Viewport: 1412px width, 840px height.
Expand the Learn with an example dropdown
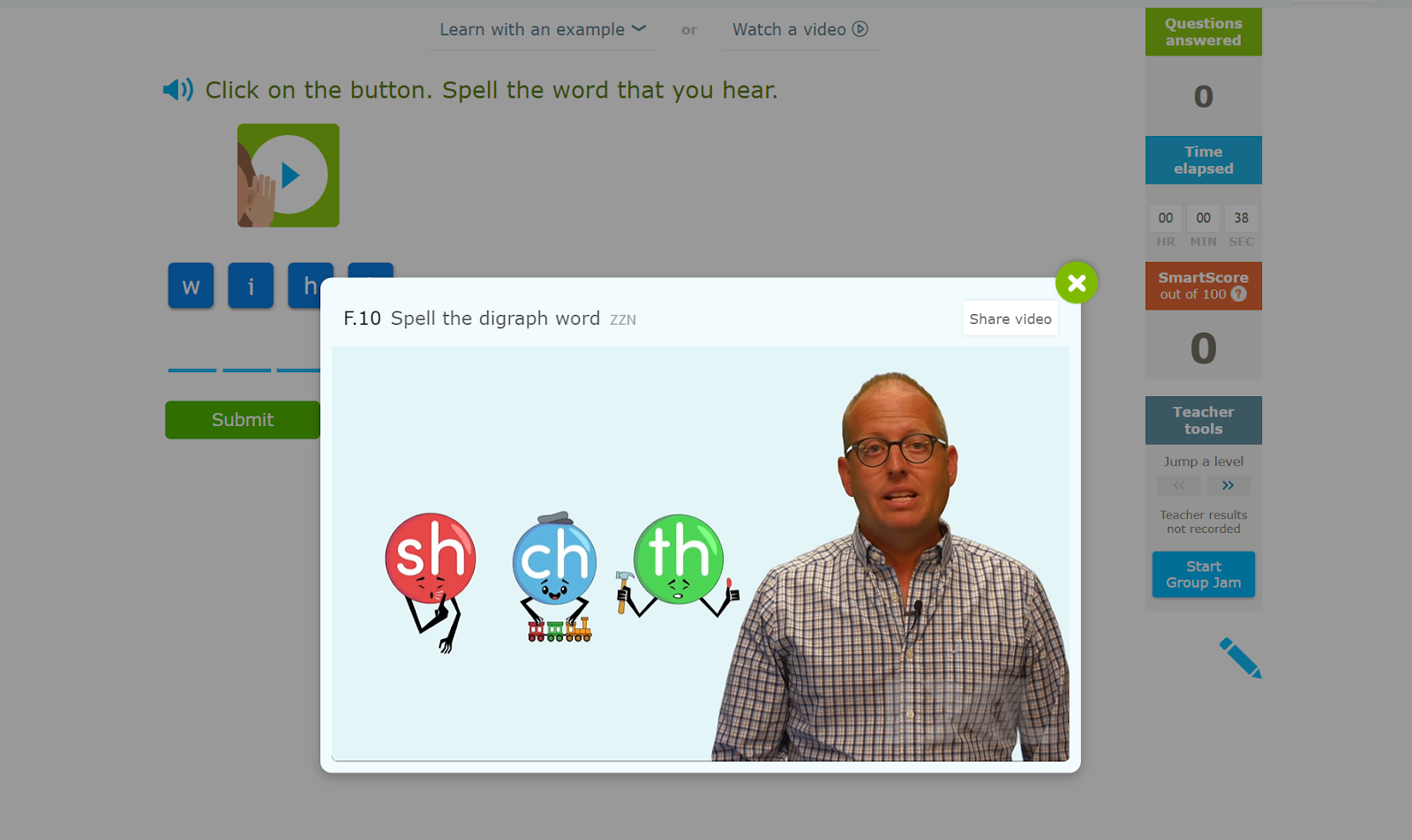pyautogui.click(x=543, y=30)
